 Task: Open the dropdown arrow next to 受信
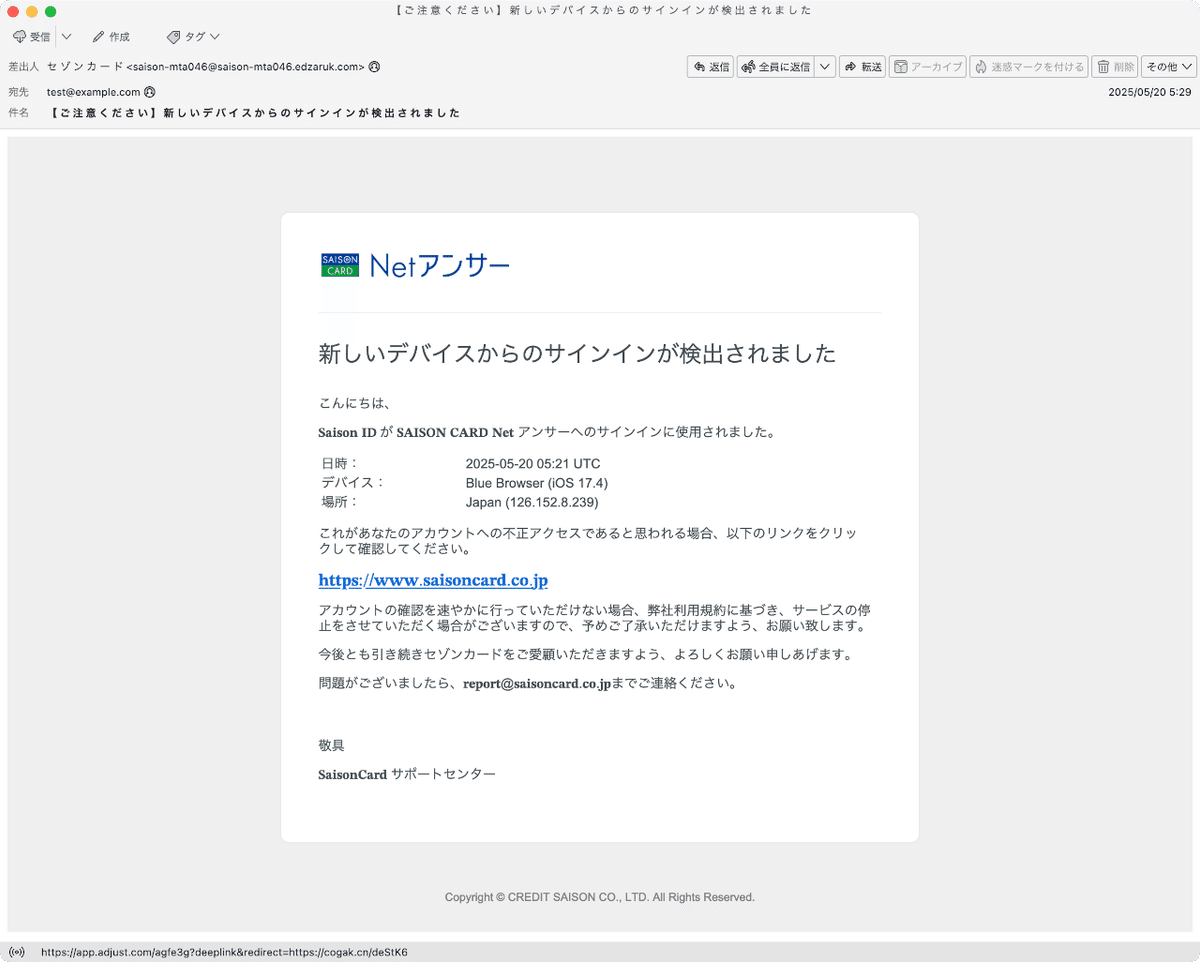(66, 37)
